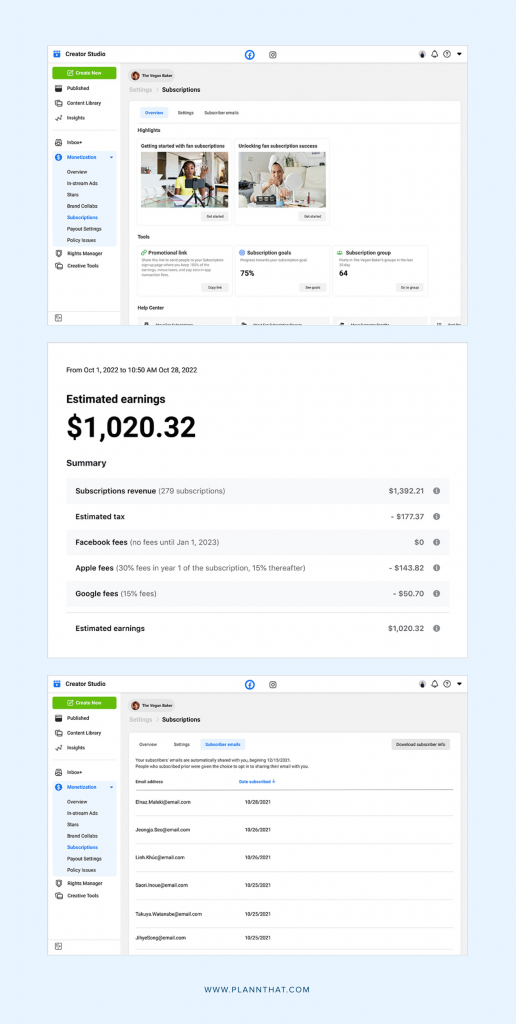Click Settings breadcrumb in the Overview window

(140, 89)
